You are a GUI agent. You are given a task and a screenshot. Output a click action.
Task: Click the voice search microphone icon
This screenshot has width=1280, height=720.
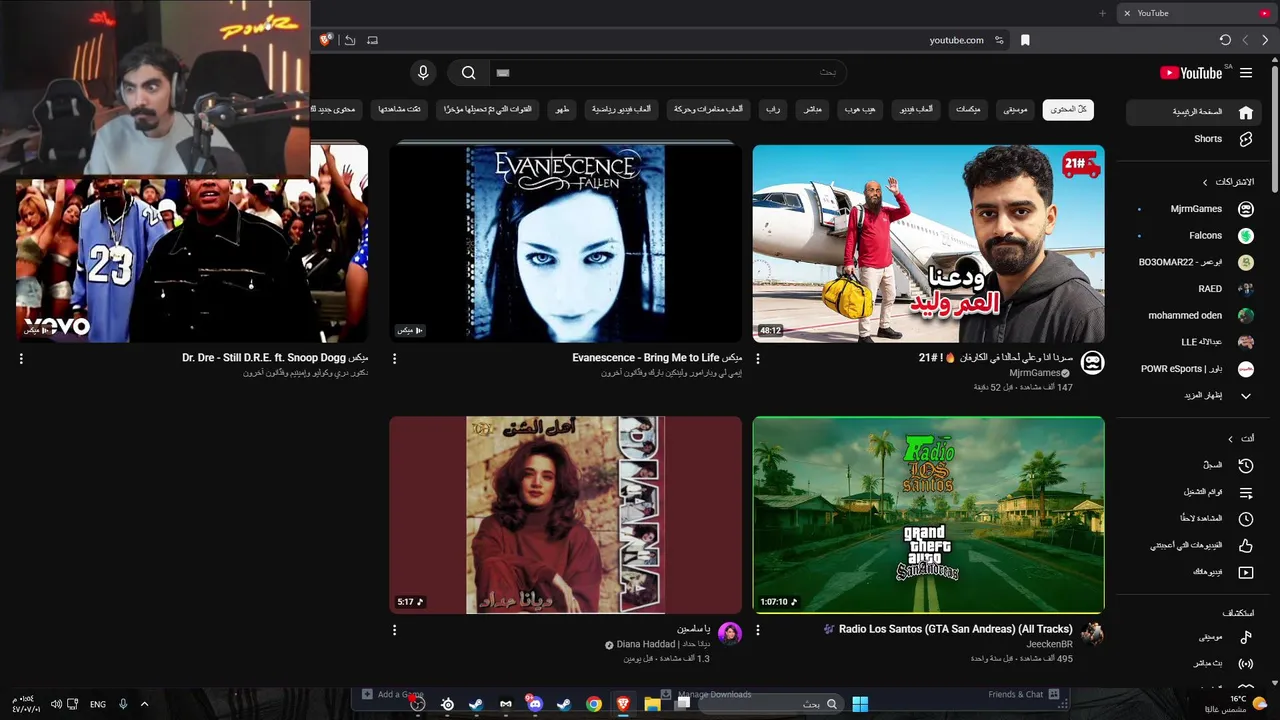coord(423,72)
